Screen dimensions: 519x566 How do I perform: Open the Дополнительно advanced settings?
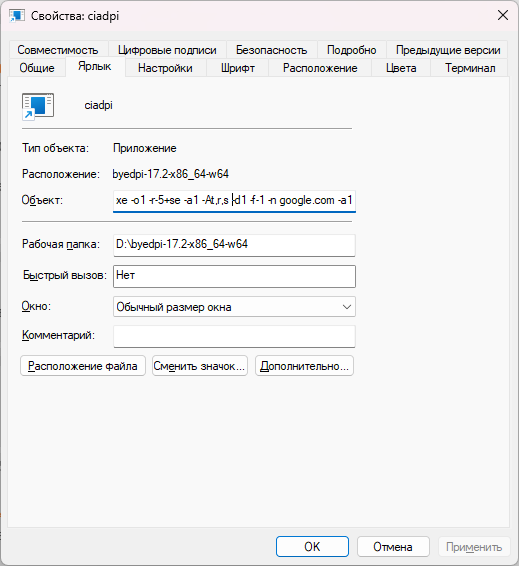point(304,366)
